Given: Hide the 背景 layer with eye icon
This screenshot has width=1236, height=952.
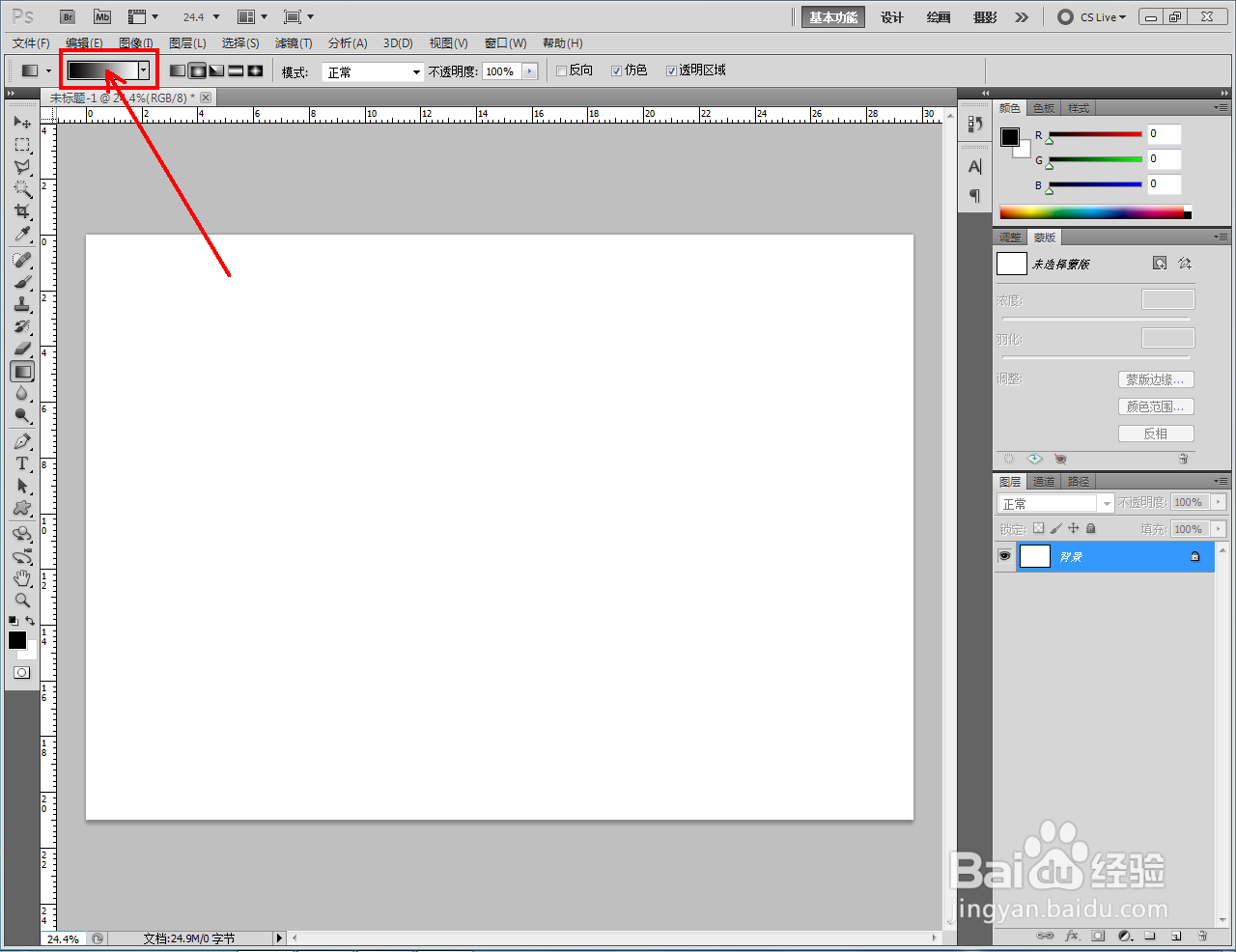Looking at the screenshot, I should [1004, 556].
